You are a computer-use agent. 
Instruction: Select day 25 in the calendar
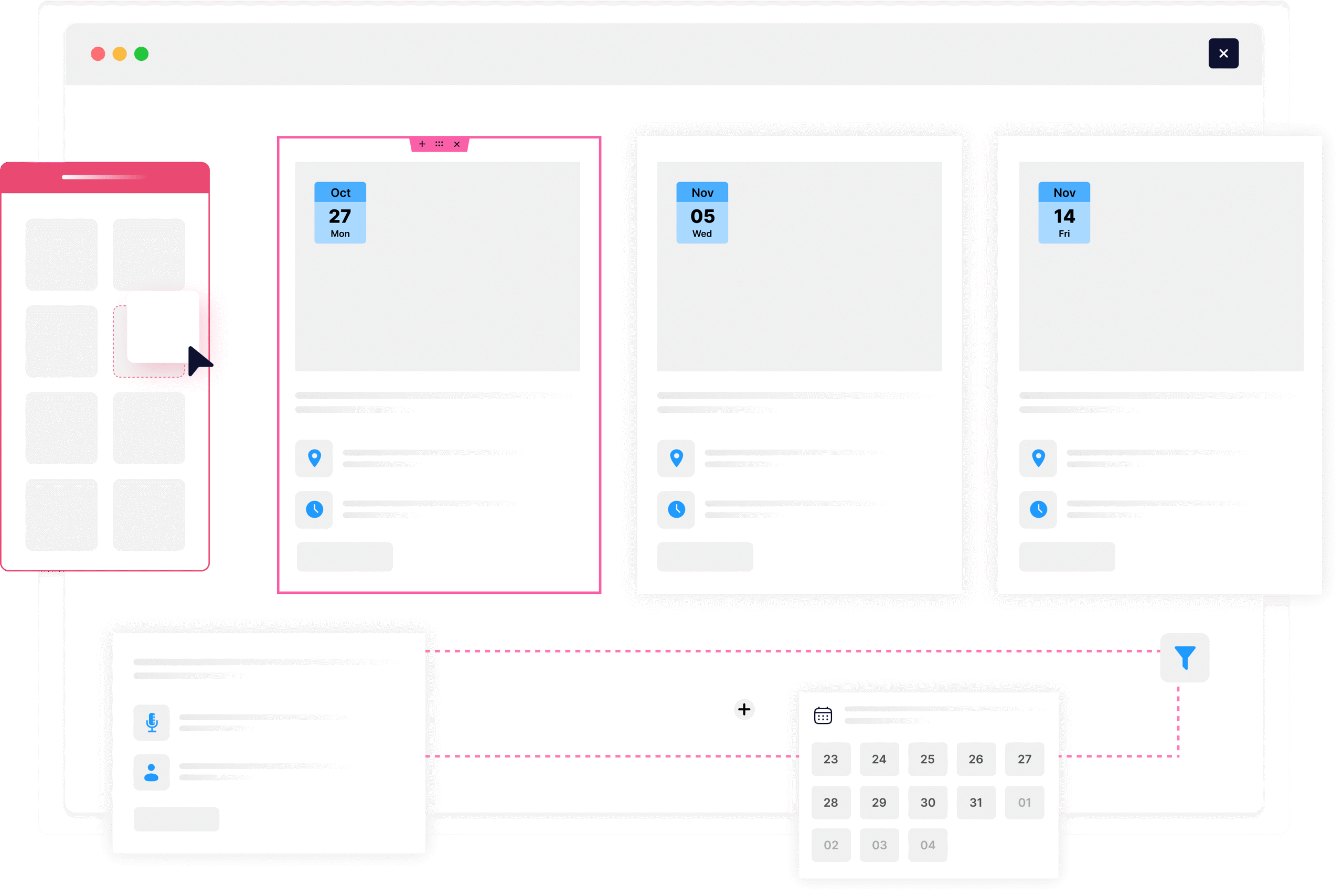coord(927,759)
